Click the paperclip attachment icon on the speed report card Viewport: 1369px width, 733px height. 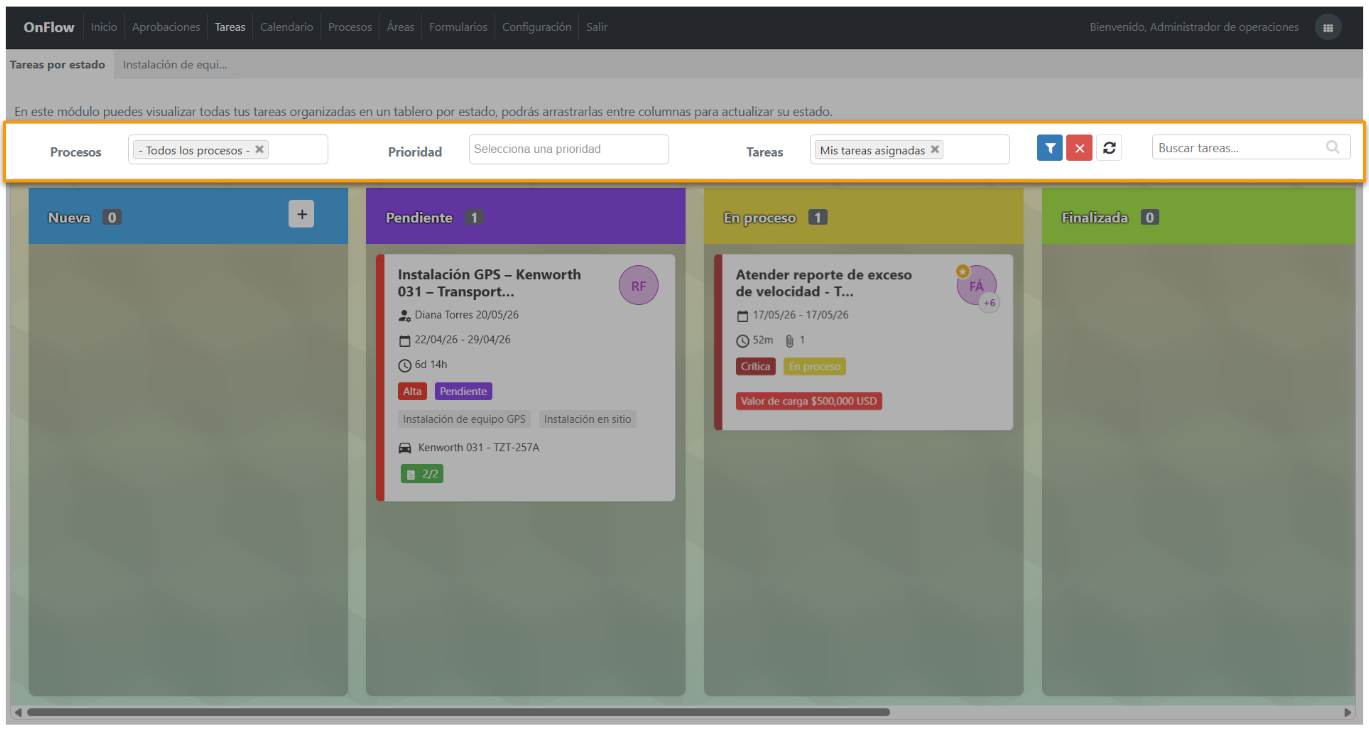coord(788,340)
